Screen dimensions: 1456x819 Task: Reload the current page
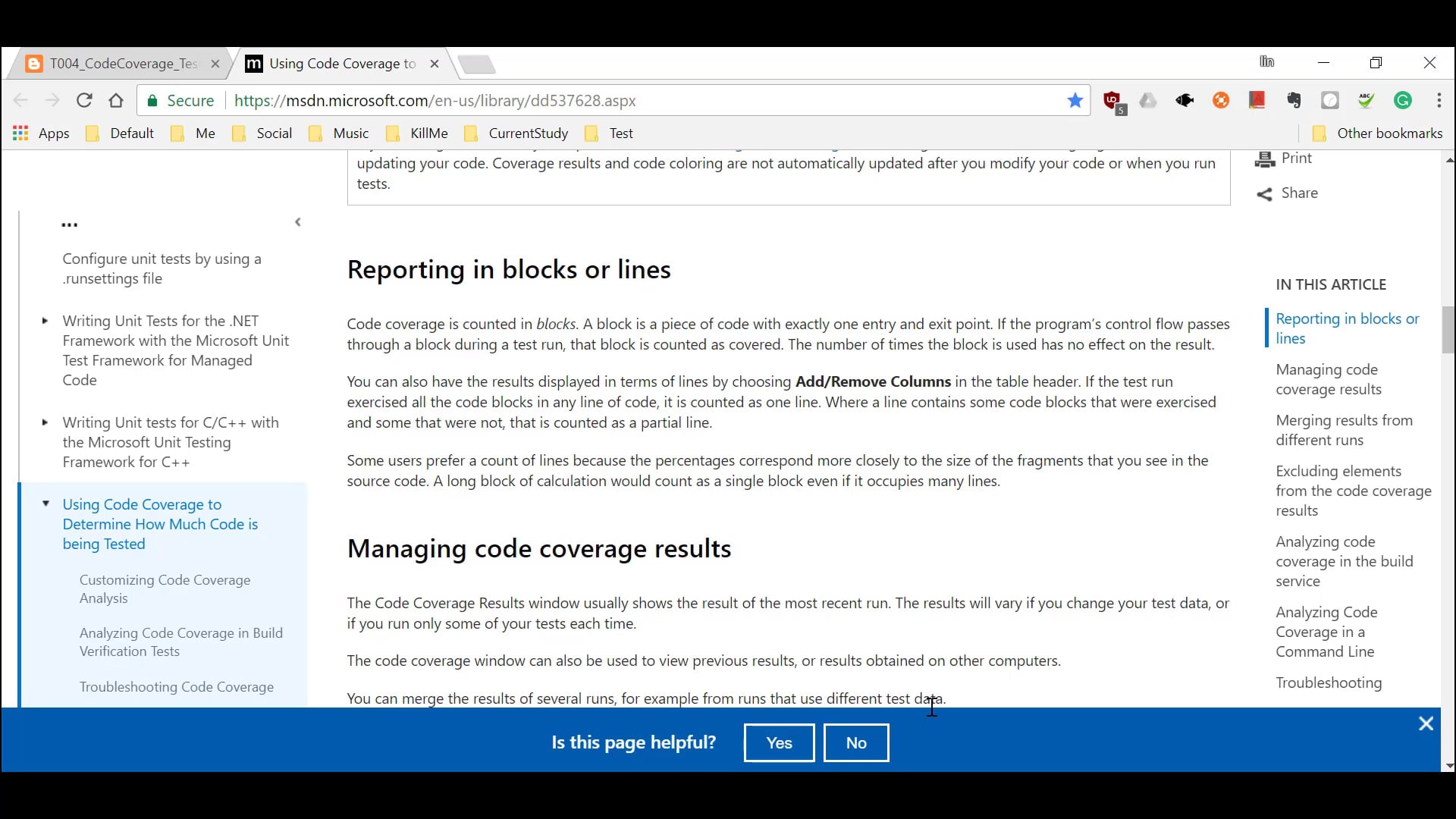tap(84, 100)
